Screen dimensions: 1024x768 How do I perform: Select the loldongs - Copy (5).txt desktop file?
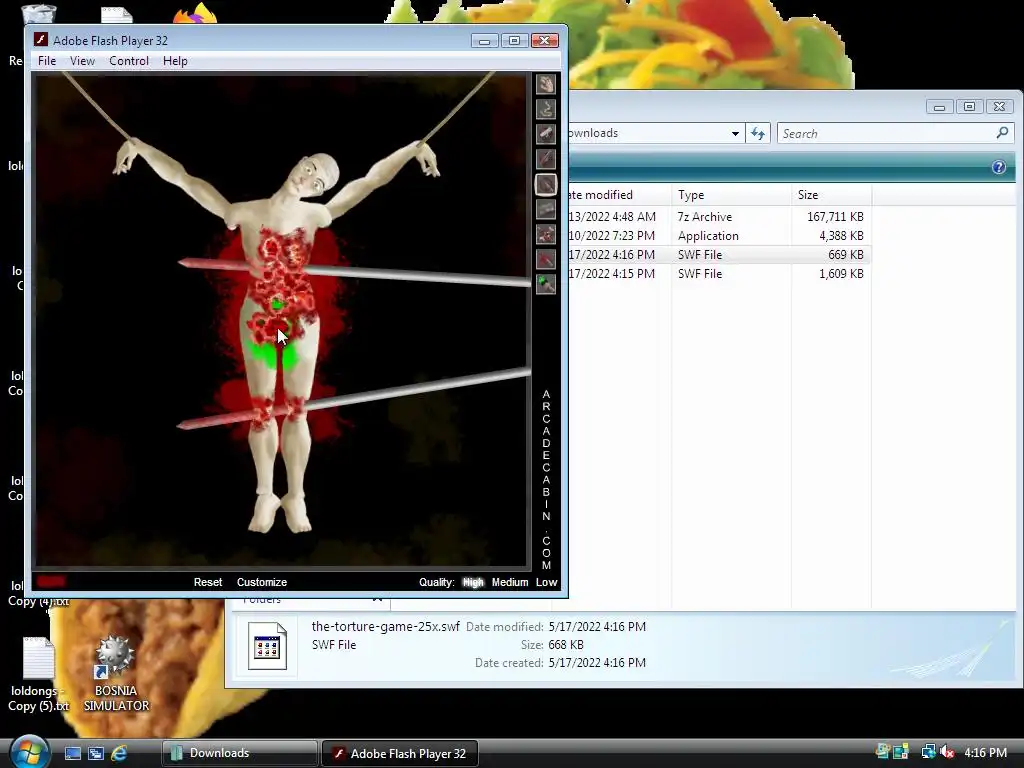click(x=38, y=675)
